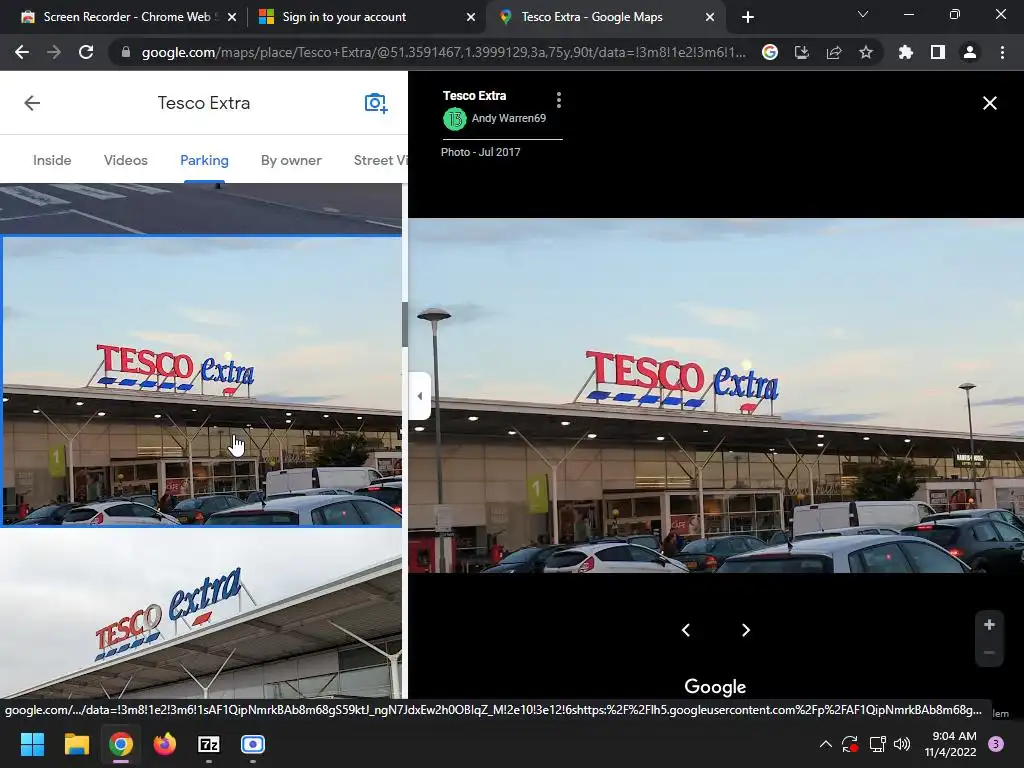1024x768 pixels.
Task: Click browser back arrow
Action: (22, 52)
